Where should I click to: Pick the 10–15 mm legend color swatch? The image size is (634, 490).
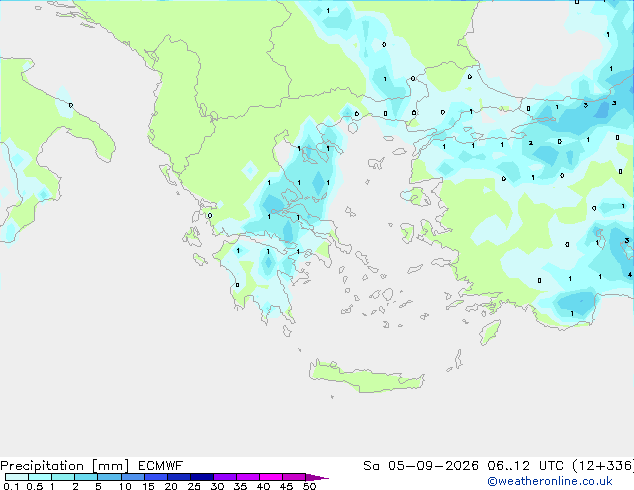[x=132, y=477]
